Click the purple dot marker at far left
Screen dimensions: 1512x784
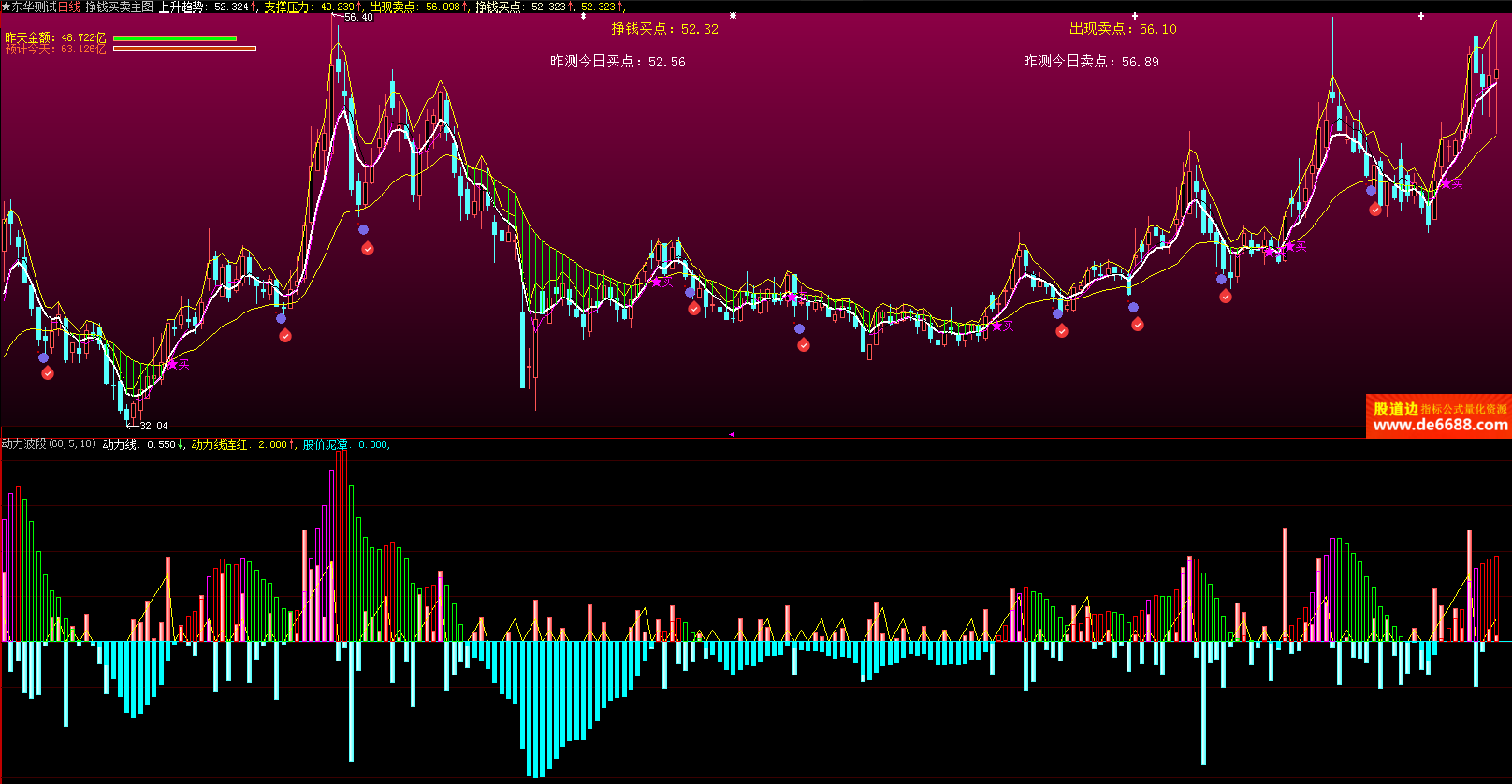[43, 357]
